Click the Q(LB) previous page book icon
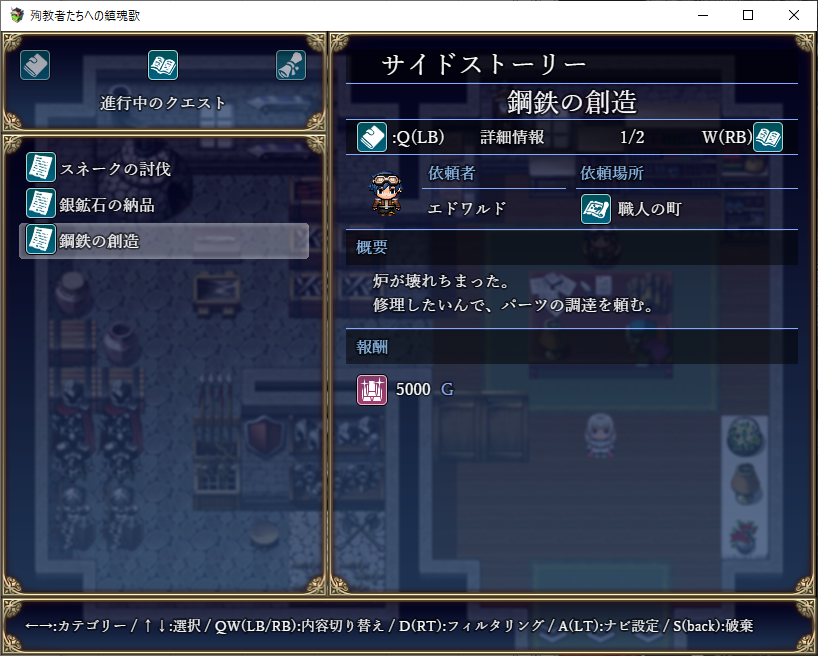 tap(371, 137)
